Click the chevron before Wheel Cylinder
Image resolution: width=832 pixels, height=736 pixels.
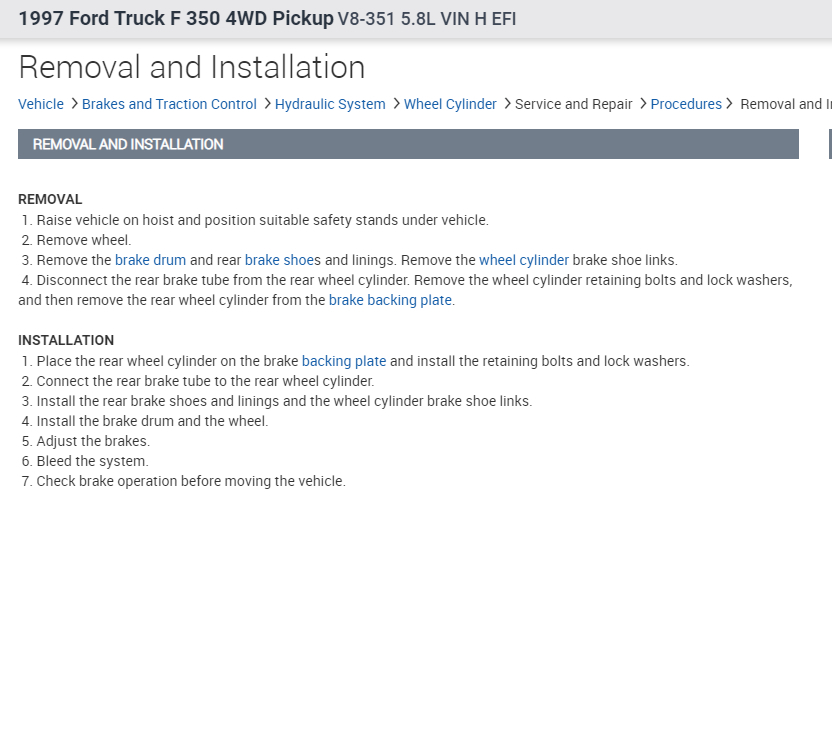(396, 104)
